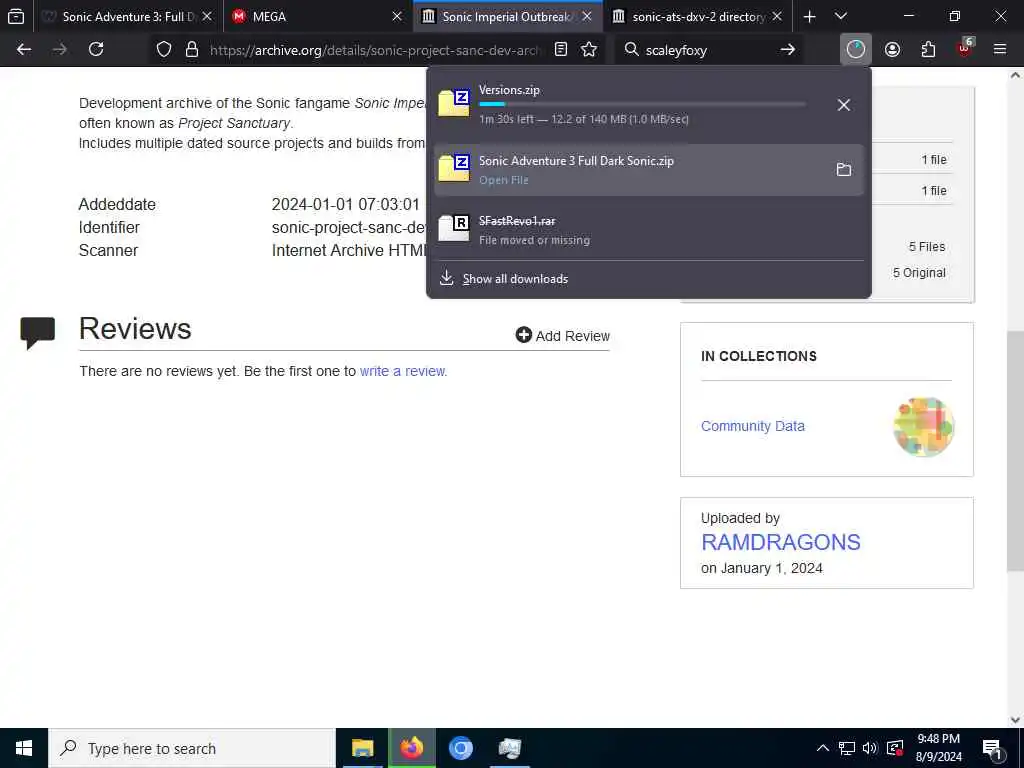Image resolution: width=1024 pixels, height=768 pixels.
Task: Go back with the back arrow
Action: pyautogui.click(x=24, y=50)
